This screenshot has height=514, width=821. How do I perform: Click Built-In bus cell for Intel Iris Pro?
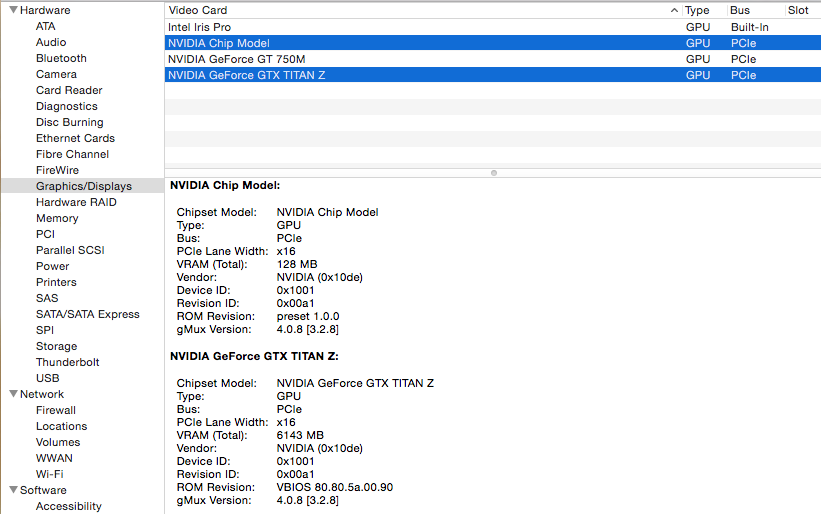(750, 27)
